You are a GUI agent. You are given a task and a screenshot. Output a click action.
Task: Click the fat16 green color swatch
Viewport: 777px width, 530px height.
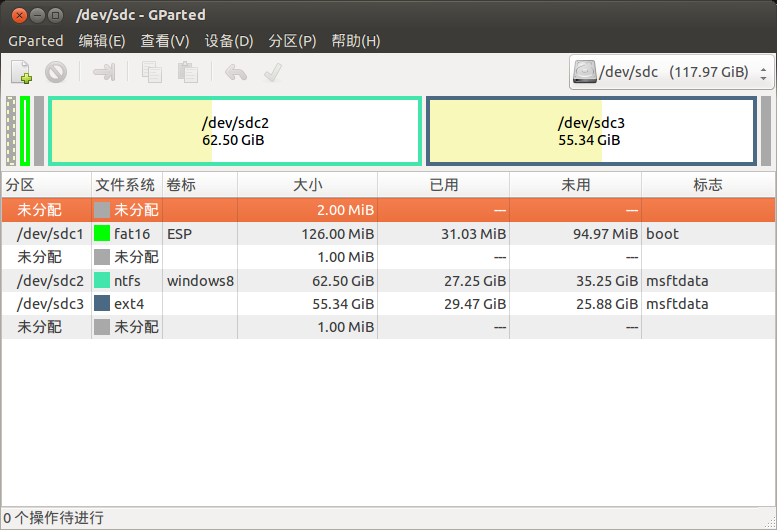coord(102,234)
